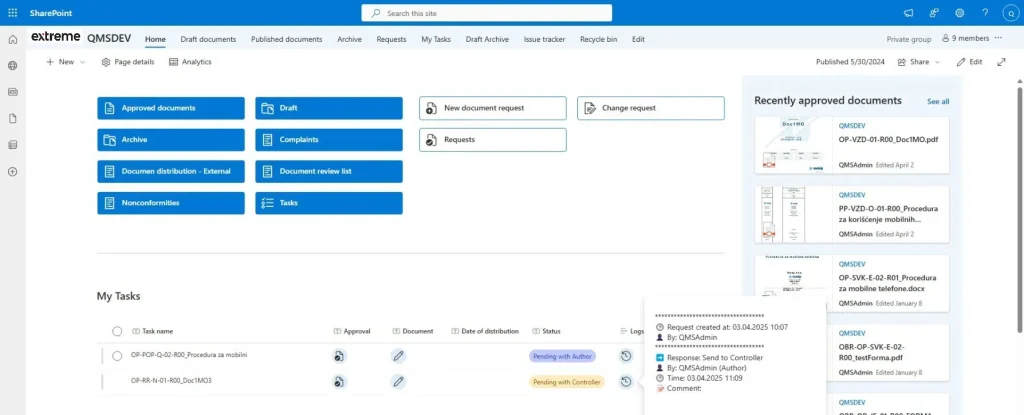Open logs history icon for OP-POP-Q-02-R00 row
The width and height of the screenshot is (1024, 415).
tap(625, 355)
